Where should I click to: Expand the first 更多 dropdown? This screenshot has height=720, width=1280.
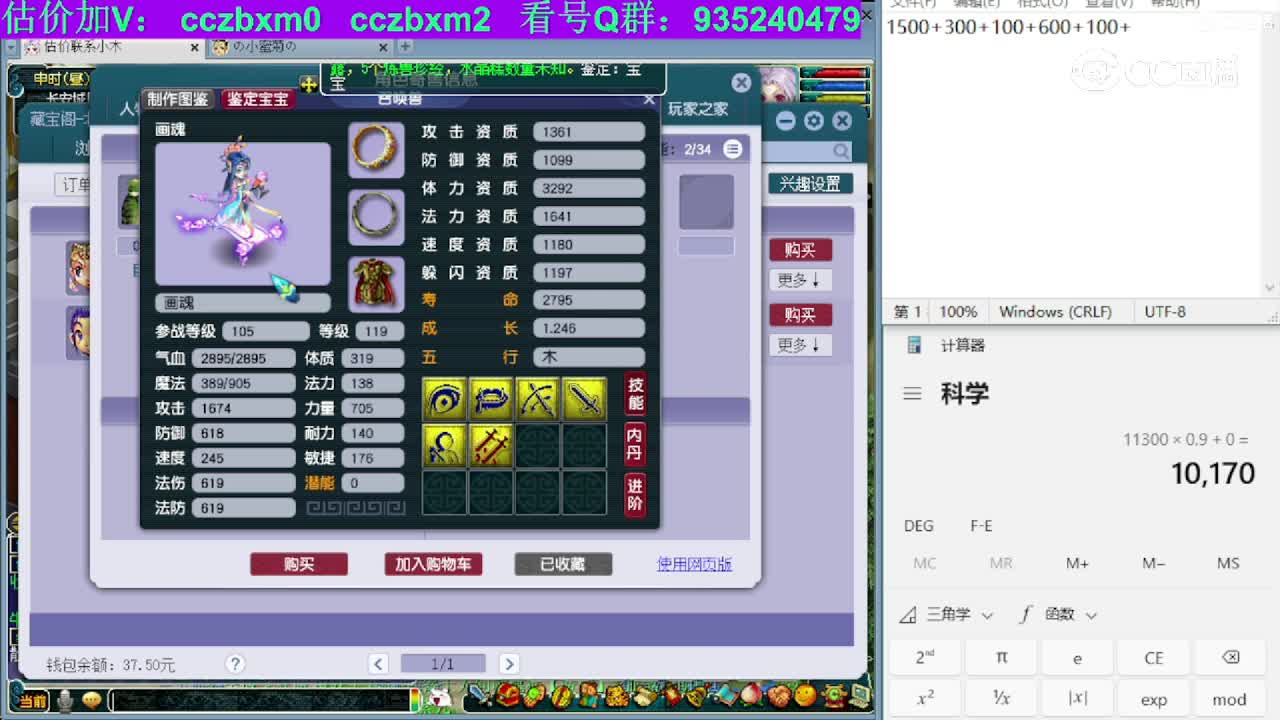click(x=800, y=280)
